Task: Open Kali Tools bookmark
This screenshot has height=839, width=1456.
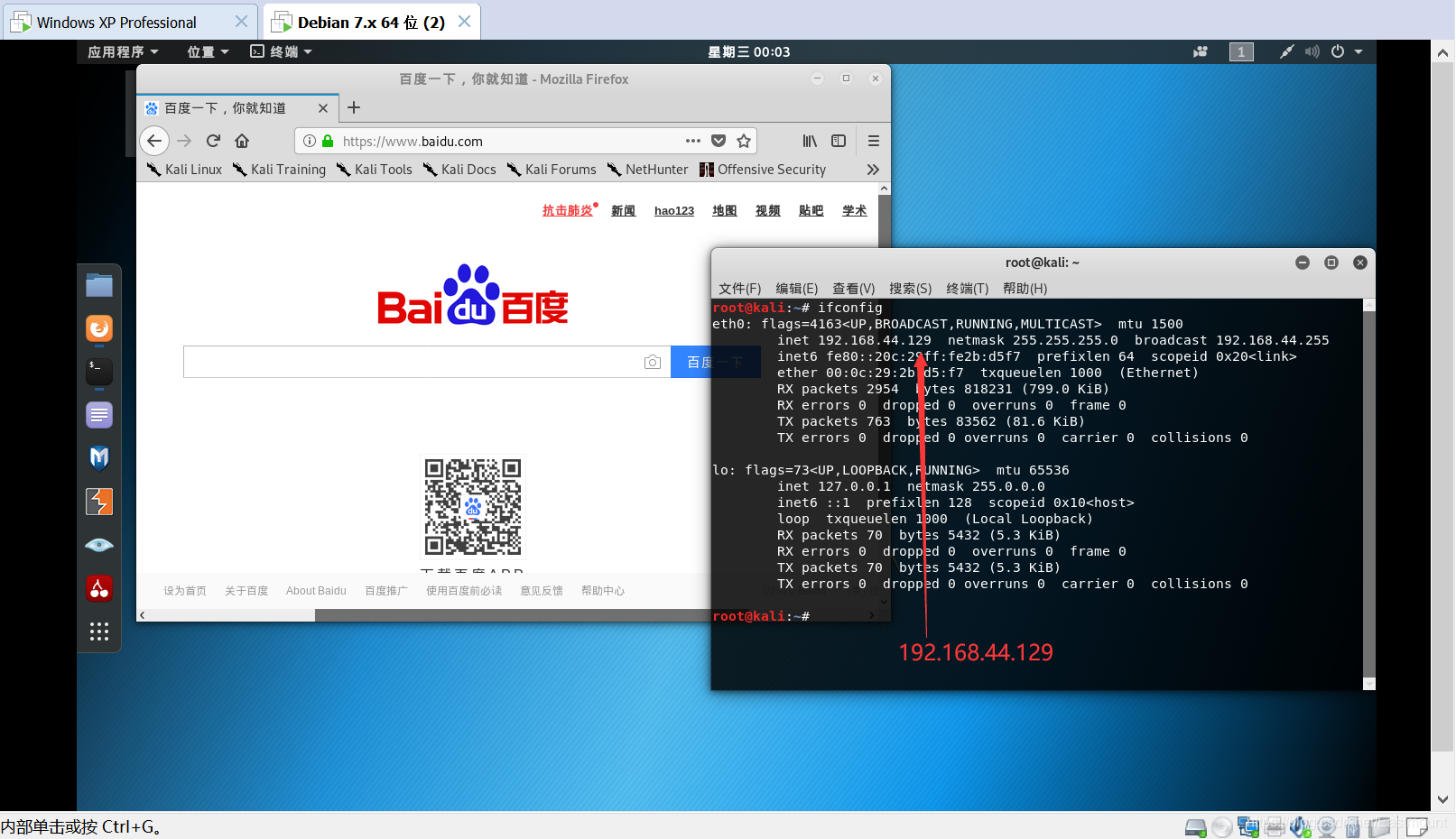Action: [x=374, y=170]
